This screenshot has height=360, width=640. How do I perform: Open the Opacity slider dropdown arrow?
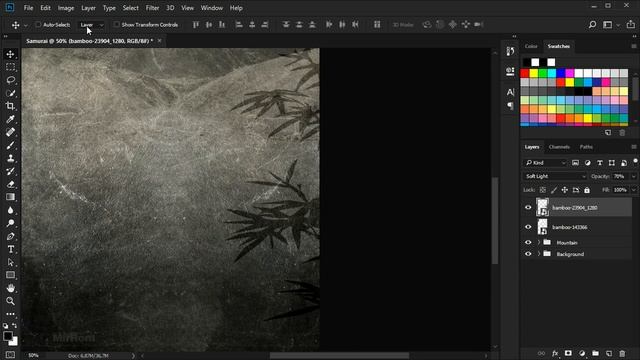point(633,177)
